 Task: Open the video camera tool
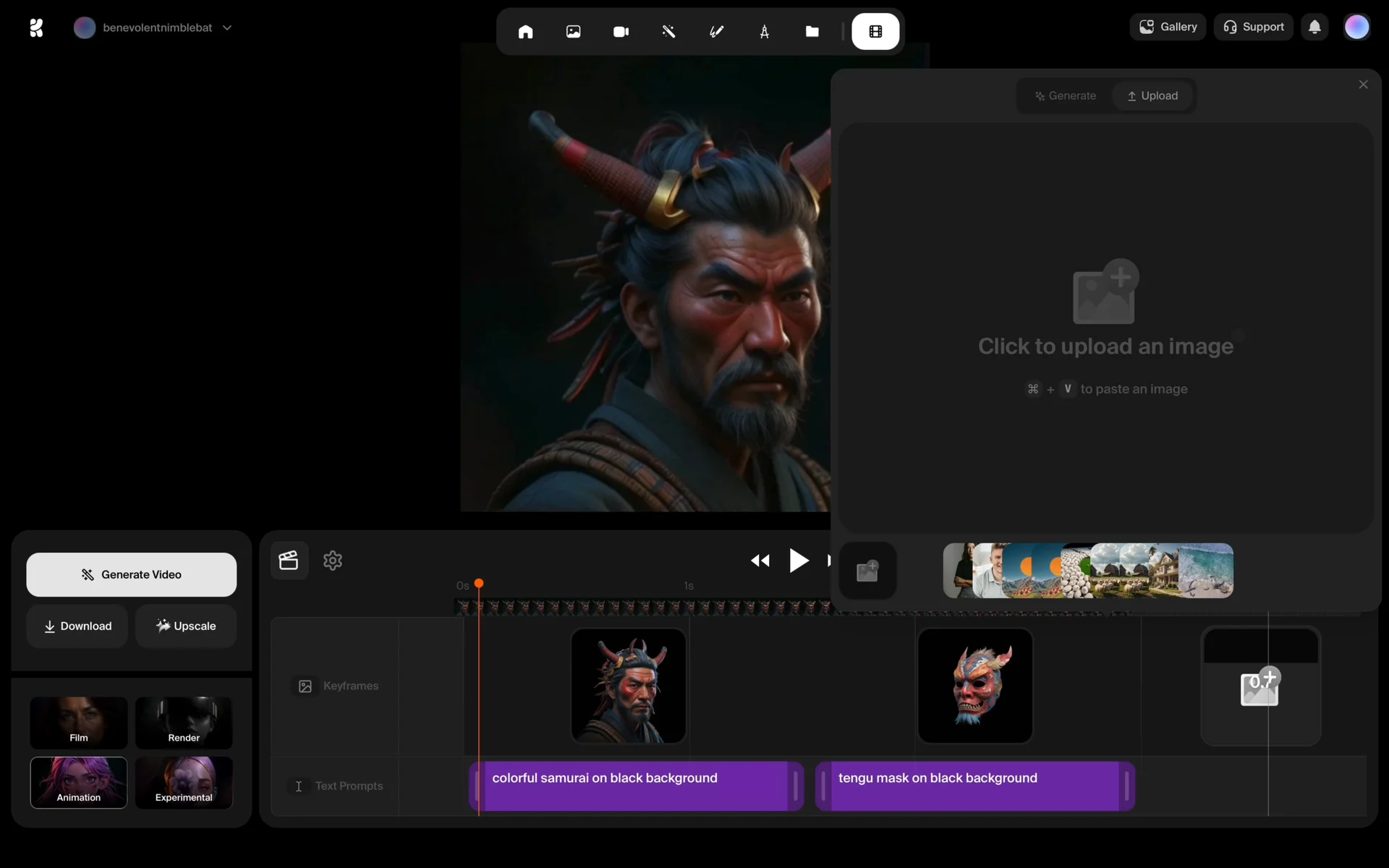pyautogui.click(x=621, y=32)
